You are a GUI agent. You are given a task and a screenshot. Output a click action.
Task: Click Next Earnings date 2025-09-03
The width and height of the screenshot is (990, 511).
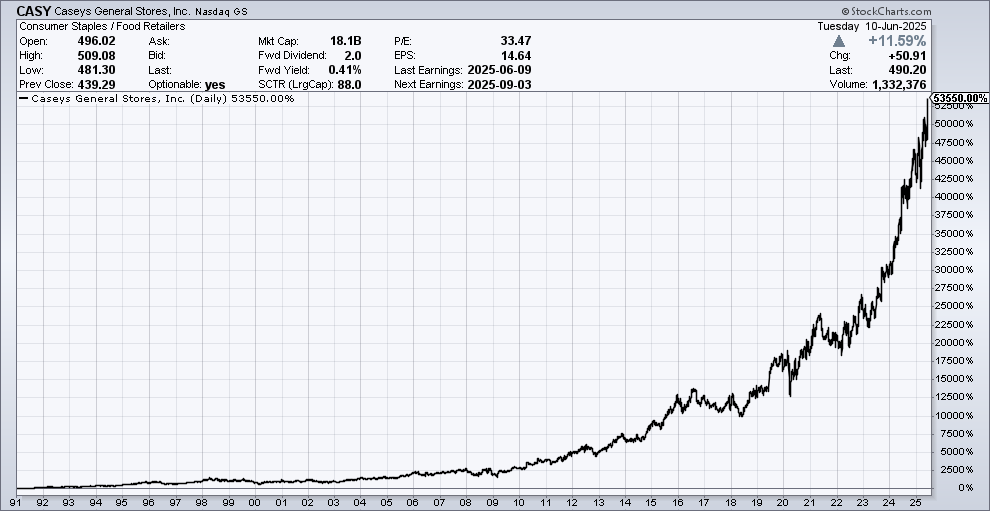point(499,85)
